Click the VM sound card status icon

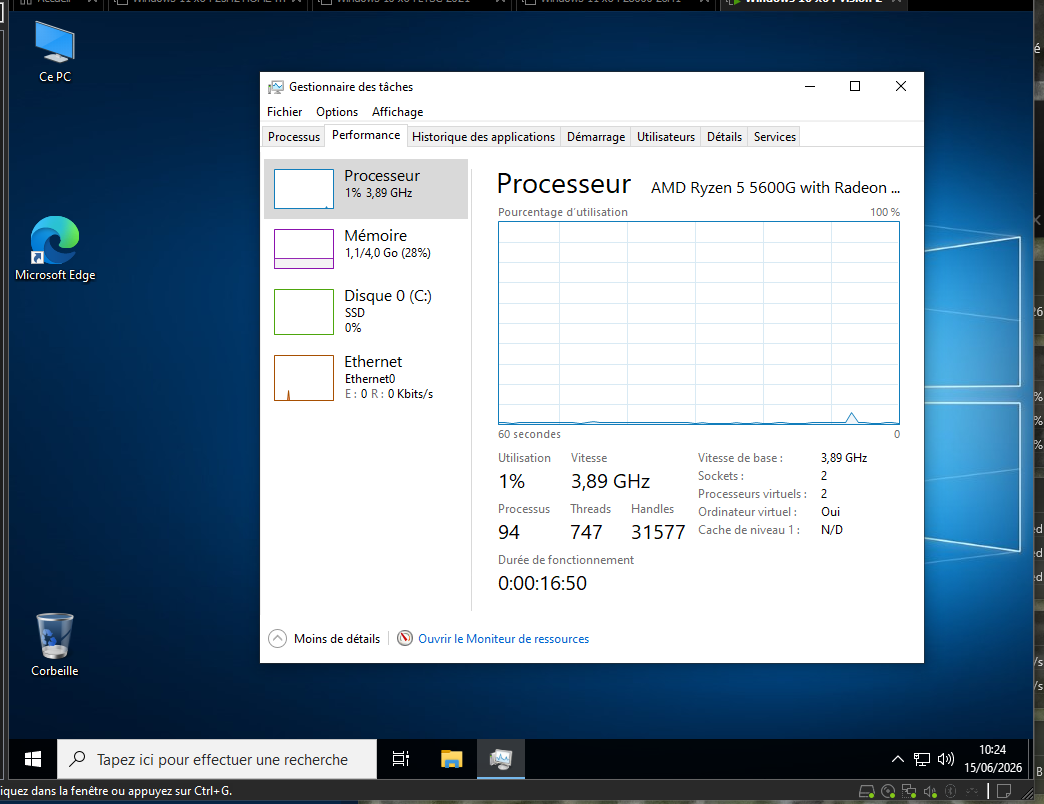point(930,791)
